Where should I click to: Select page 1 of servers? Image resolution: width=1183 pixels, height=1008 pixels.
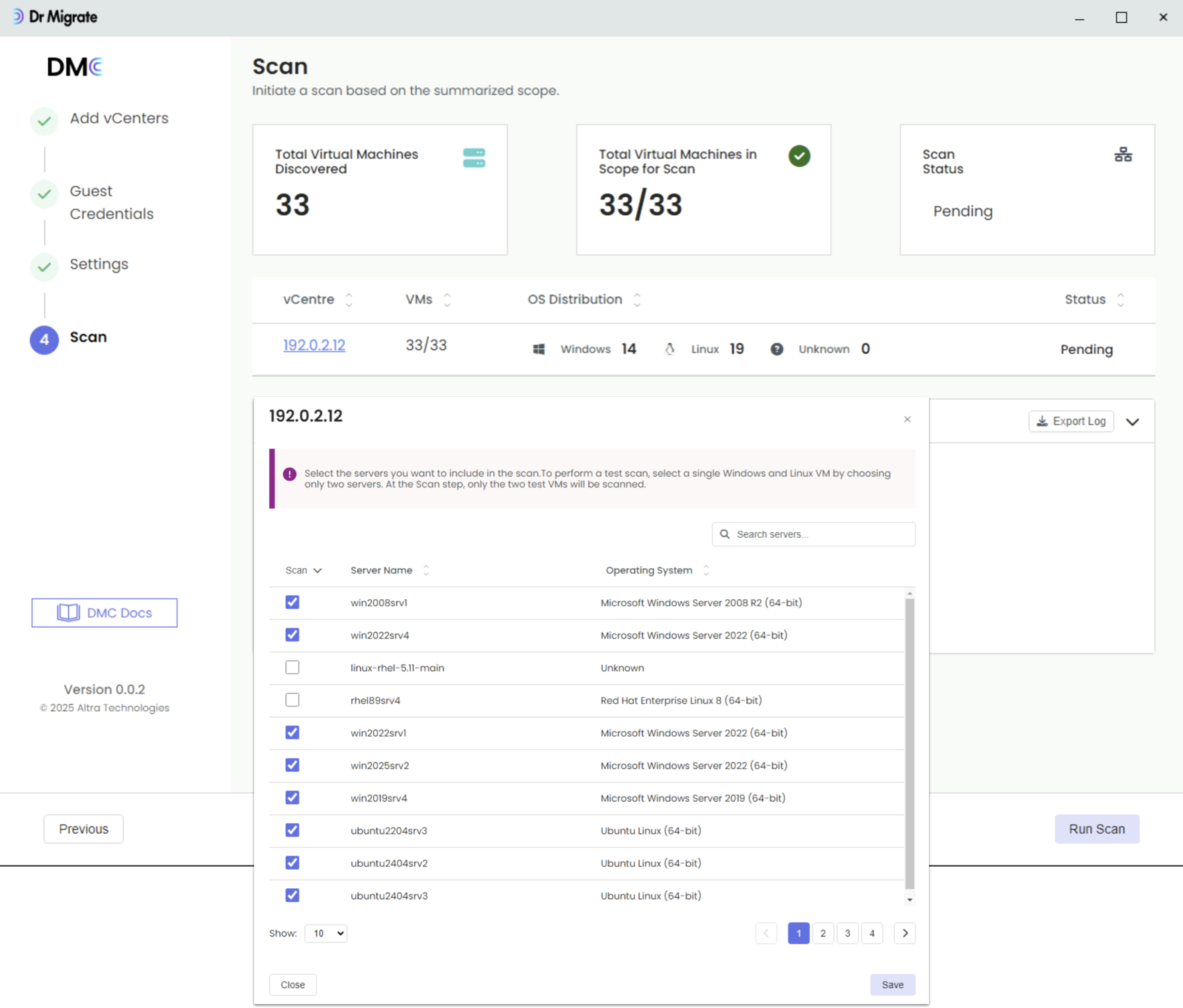(799, 933)
